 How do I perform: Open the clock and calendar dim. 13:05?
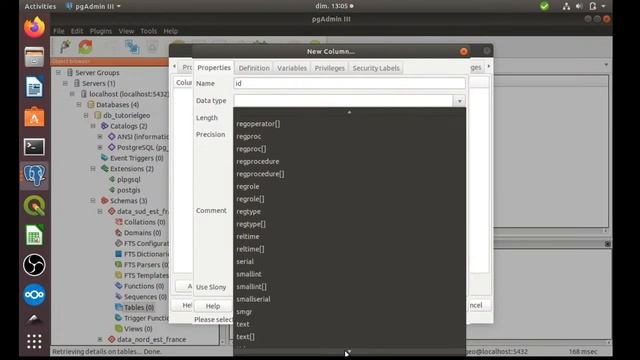click(334, 6)
